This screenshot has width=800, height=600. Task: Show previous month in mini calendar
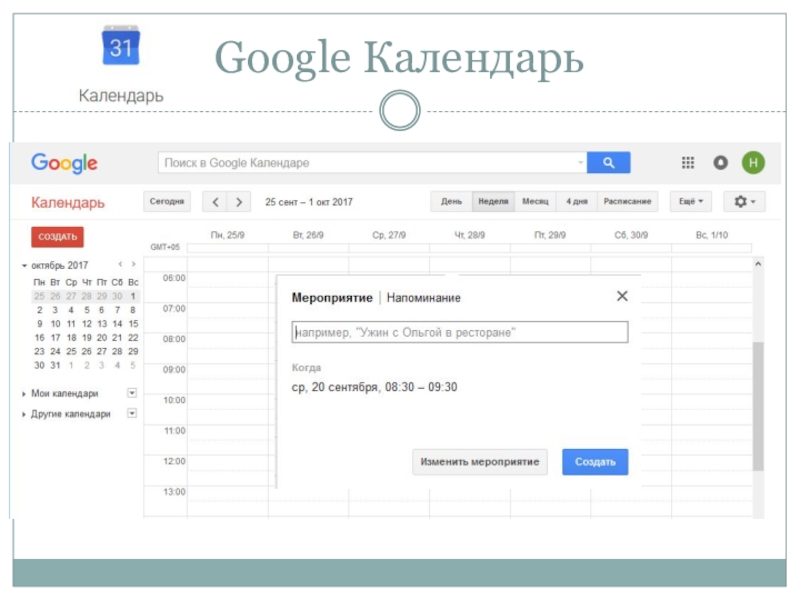[x=120, y=264]
